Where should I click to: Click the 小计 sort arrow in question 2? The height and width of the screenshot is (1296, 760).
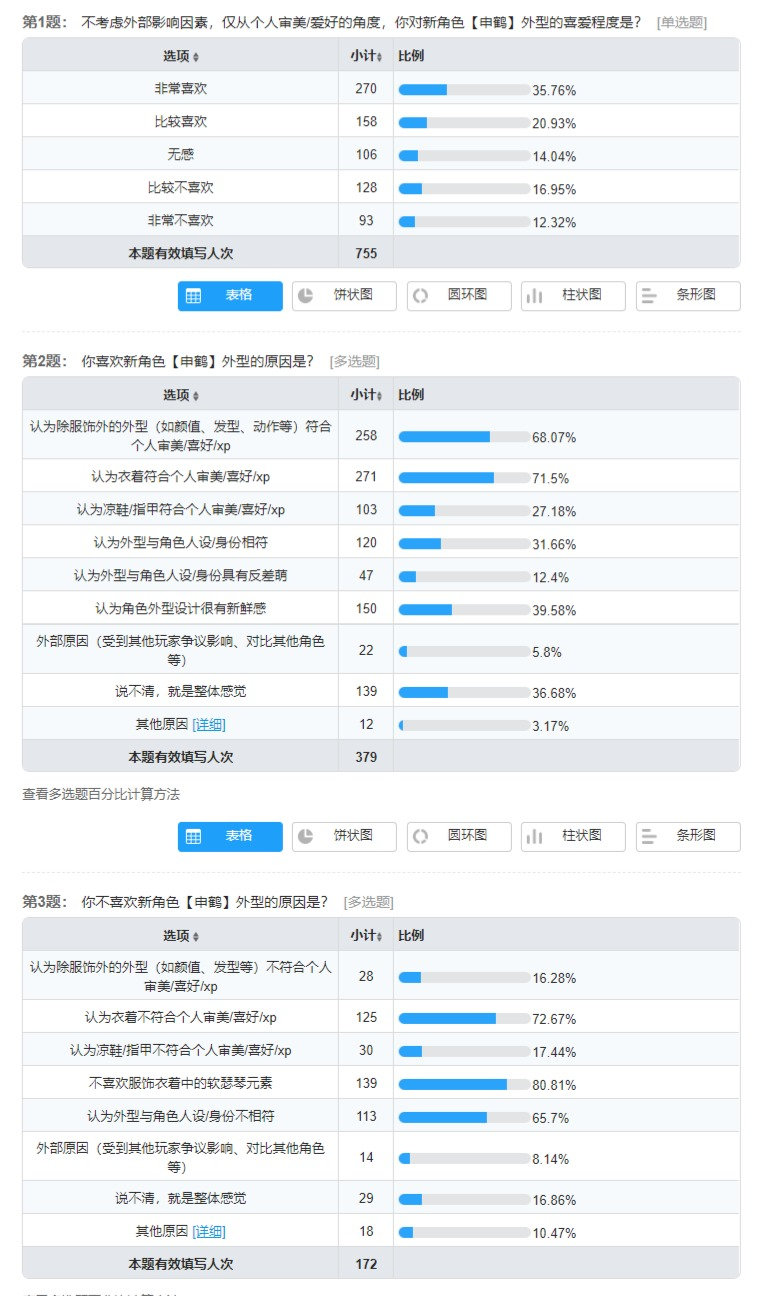377,396
